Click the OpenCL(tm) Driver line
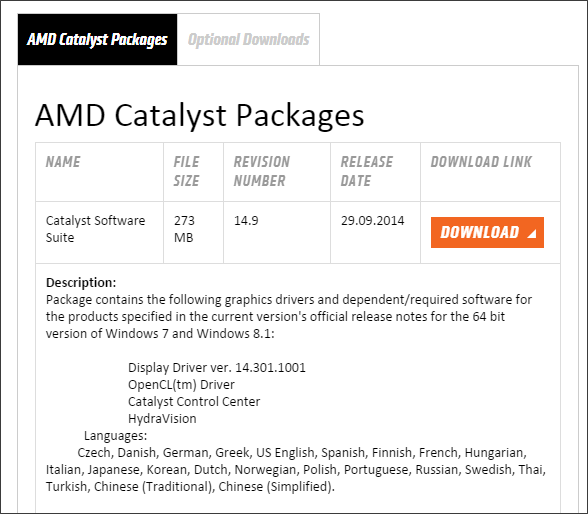 tap(181, 385)
